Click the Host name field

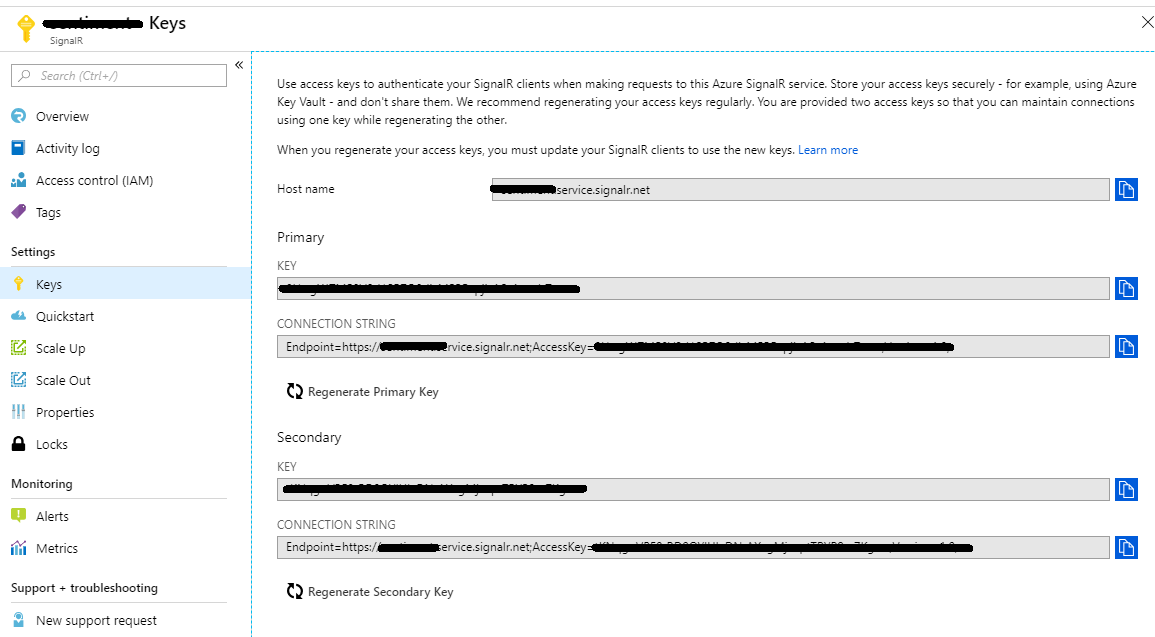click(801, 189)
